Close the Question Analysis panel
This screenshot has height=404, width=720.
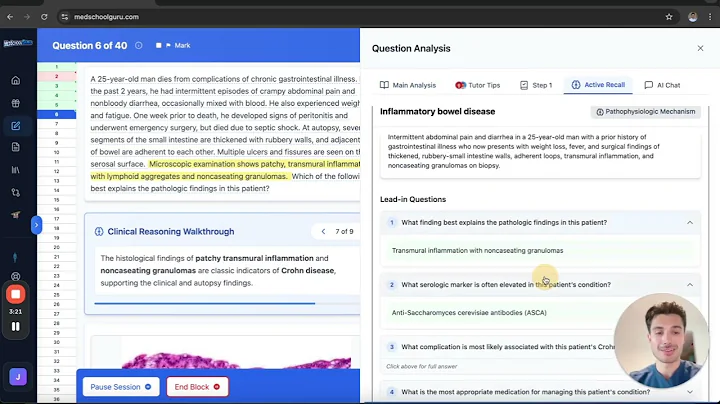pyautogui.click(x=700, y=48)
